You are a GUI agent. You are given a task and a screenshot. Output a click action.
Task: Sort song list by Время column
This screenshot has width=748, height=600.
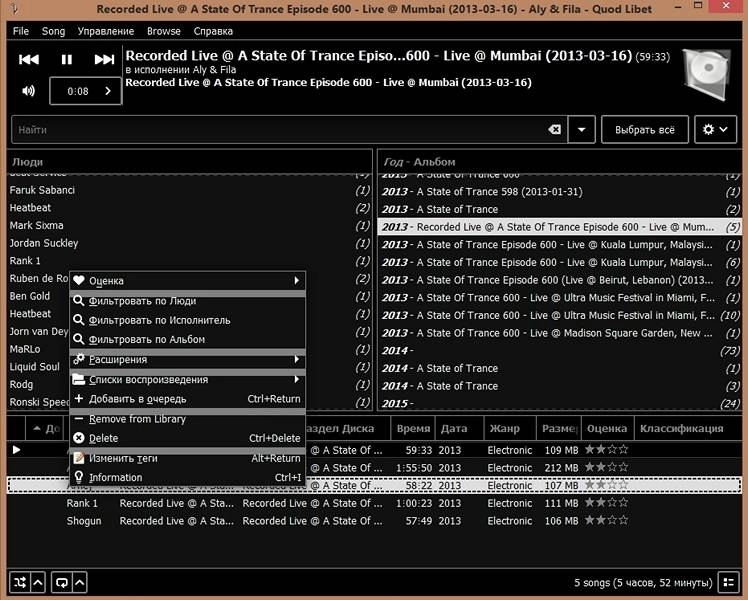413,428
